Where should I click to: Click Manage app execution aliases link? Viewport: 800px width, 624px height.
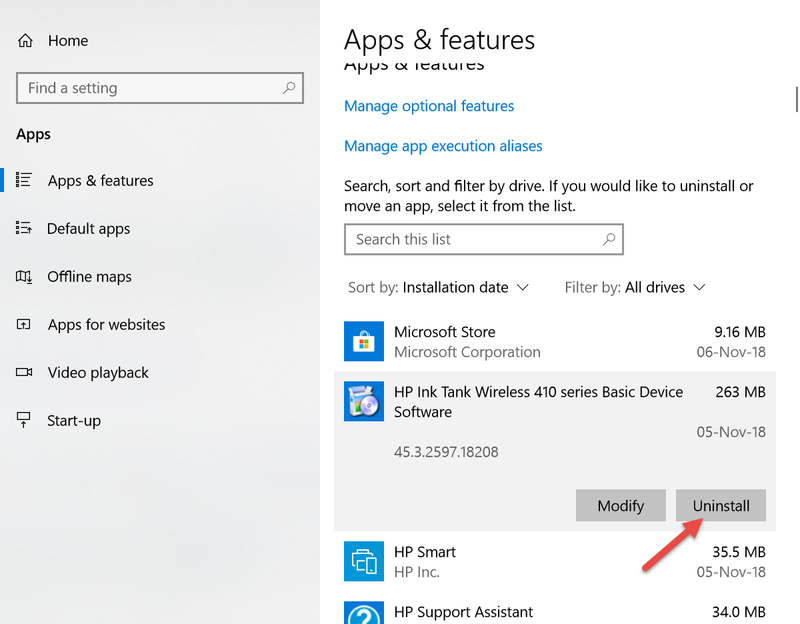pyautogui.click(x=443, y=146)
